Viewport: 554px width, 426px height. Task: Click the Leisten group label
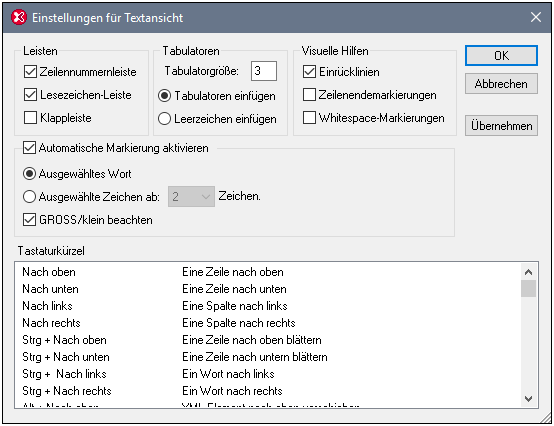(x=40, y=51)
